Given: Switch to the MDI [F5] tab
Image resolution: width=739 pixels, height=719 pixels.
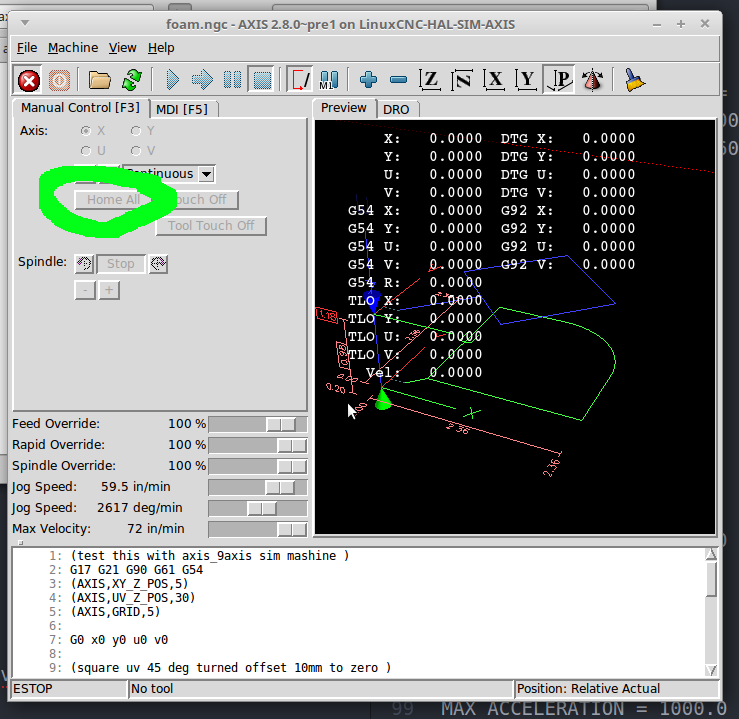Looking at the screenshot, I should click(x=182, y=109).
